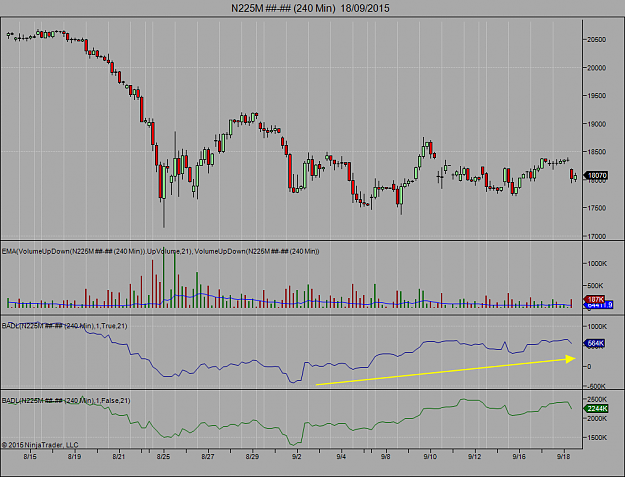Click the 9/2 date label
625x477 pixels.
coord(297,456)
